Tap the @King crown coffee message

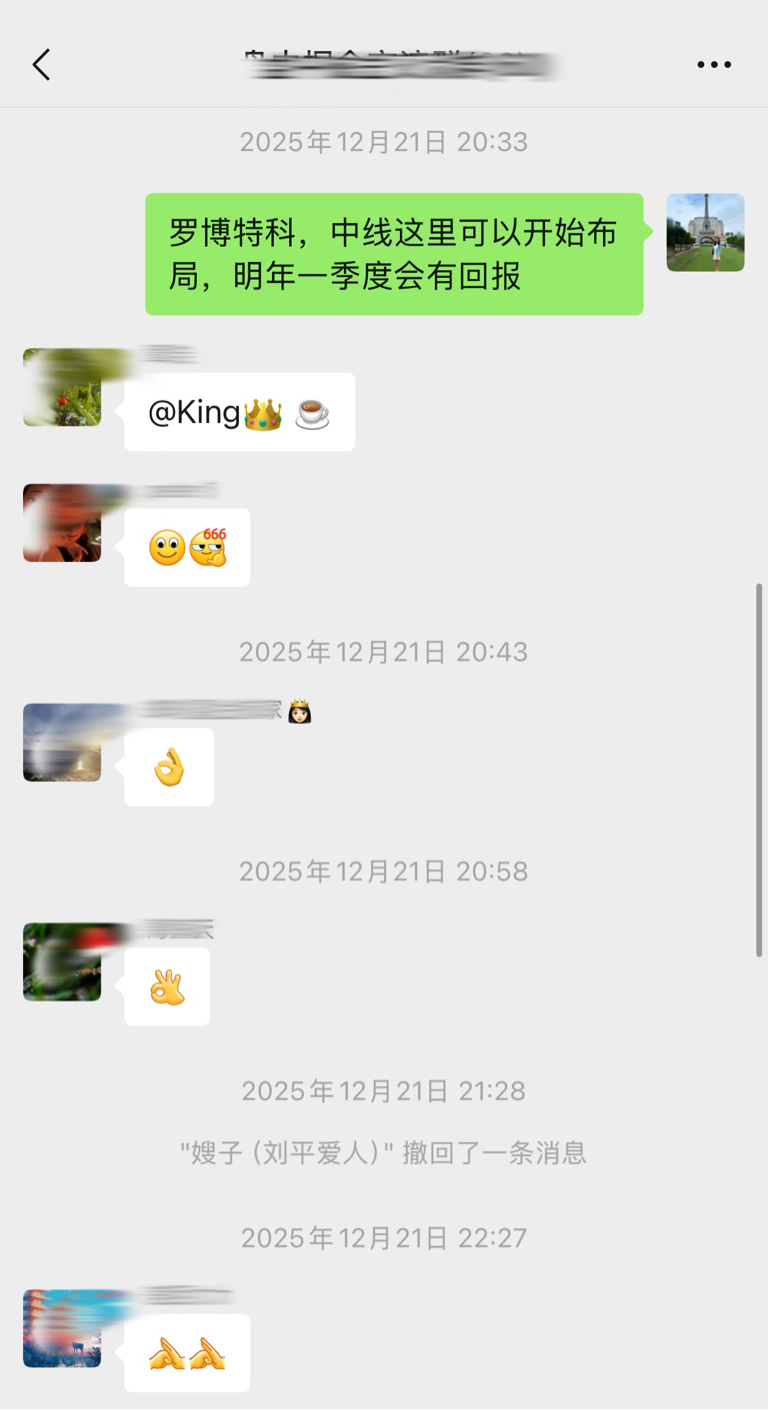tap(239, 412)
